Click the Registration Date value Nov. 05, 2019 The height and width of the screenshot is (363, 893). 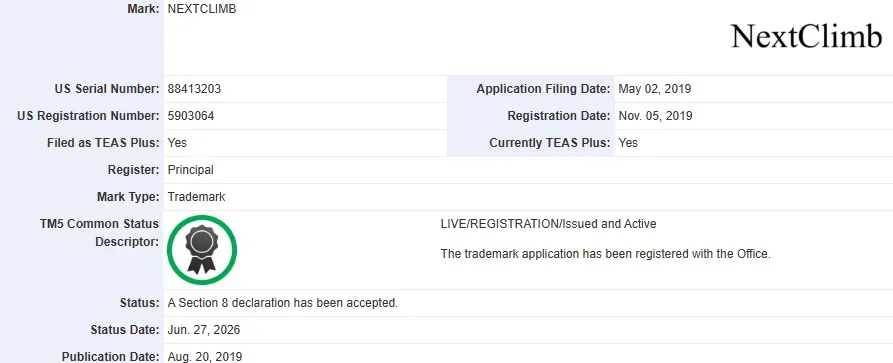pos(656,116)
